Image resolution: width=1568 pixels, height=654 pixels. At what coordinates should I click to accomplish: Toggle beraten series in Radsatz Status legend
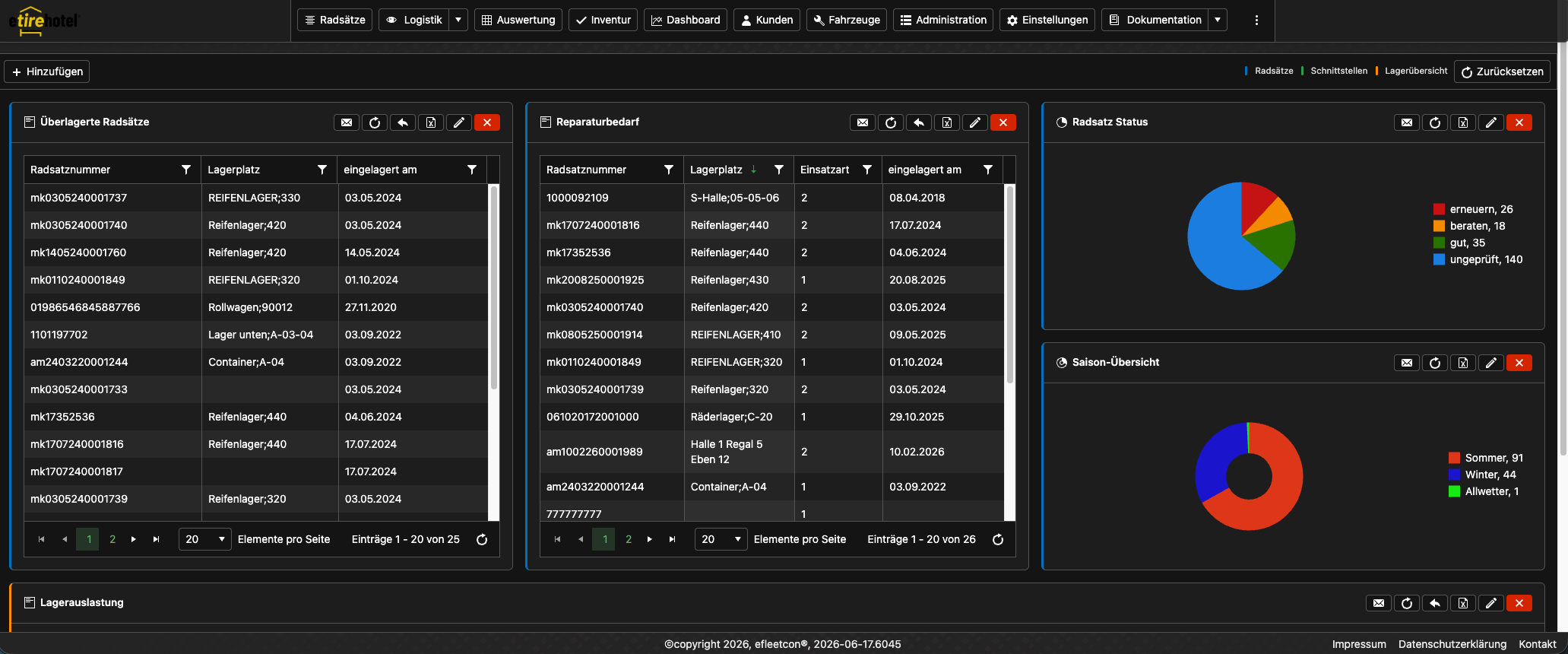[x=1469, y=226]
